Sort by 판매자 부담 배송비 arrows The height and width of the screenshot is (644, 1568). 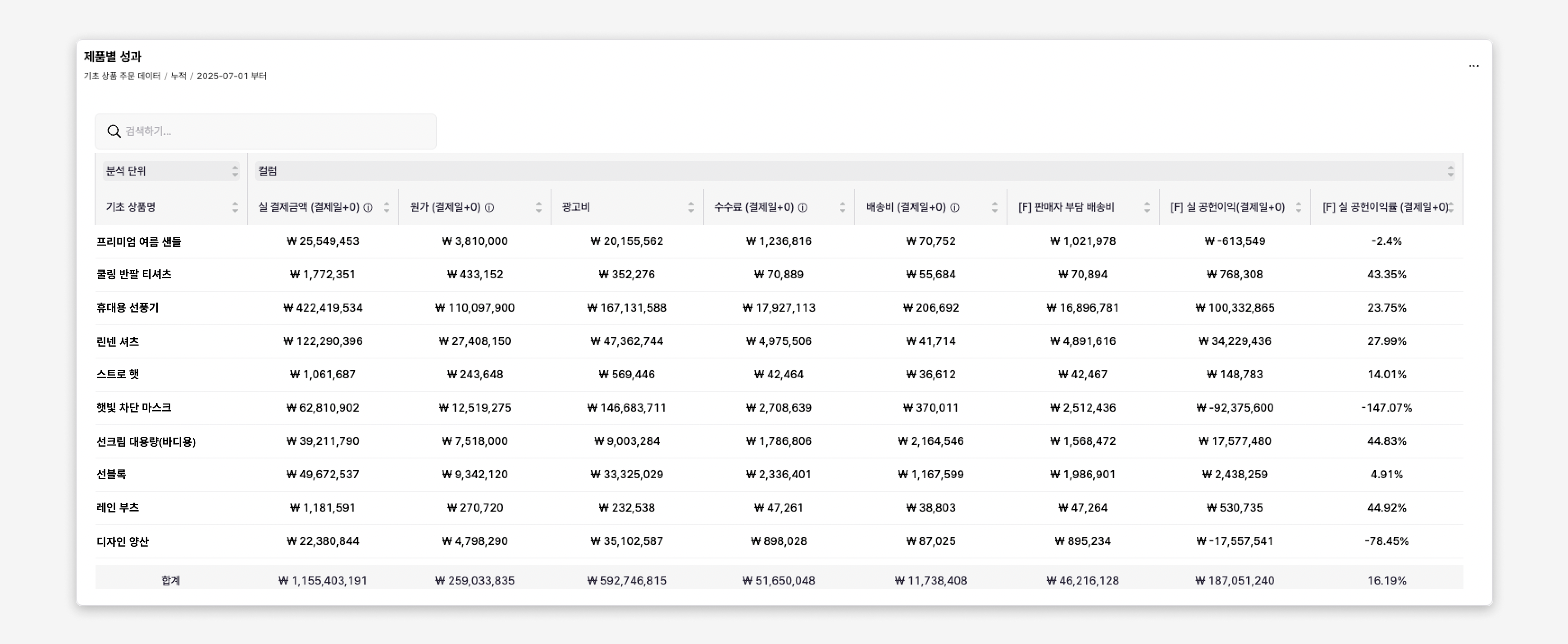coord(1147,207)
